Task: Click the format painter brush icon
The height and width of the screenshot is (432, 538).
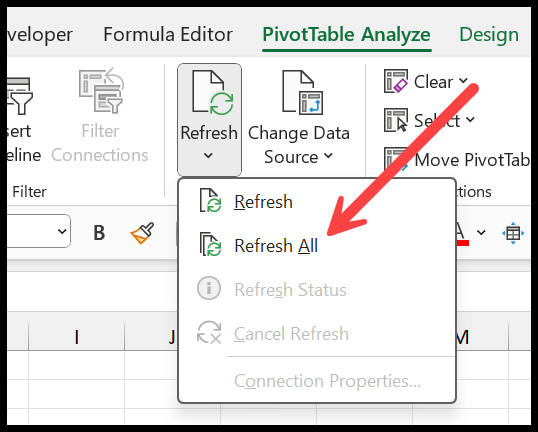Action: coord(142,233)
